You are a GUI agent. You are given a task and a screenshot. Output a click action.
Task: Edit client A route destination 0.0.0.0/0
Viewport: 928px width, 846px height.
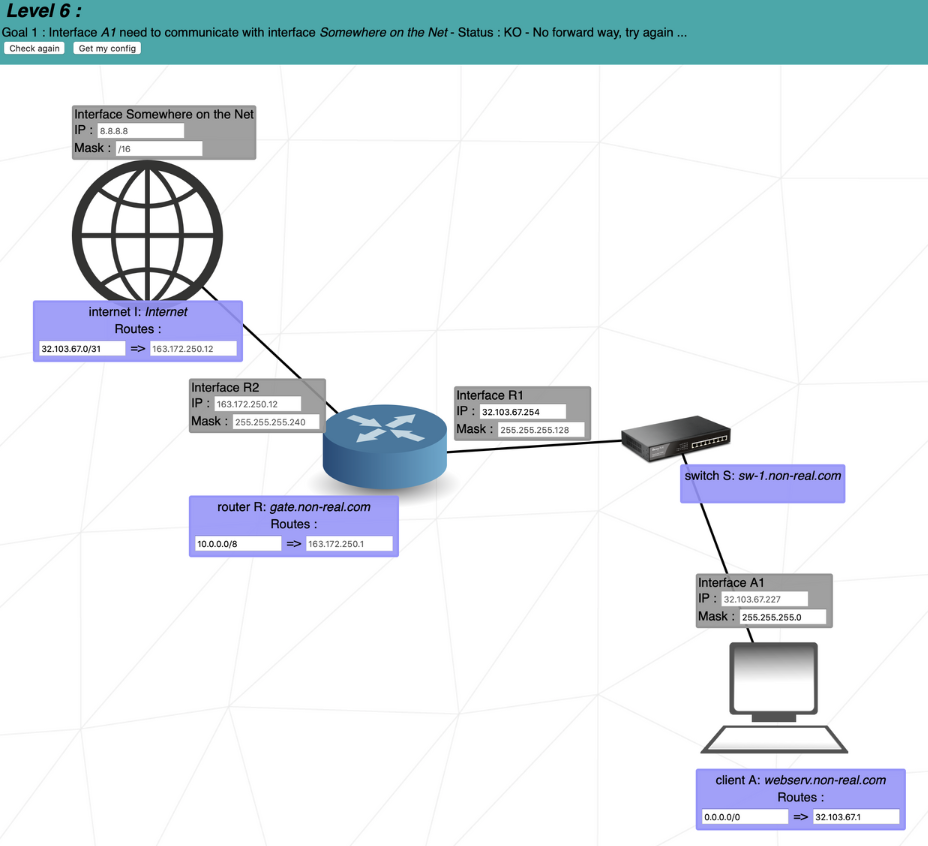tap(745, 817)
